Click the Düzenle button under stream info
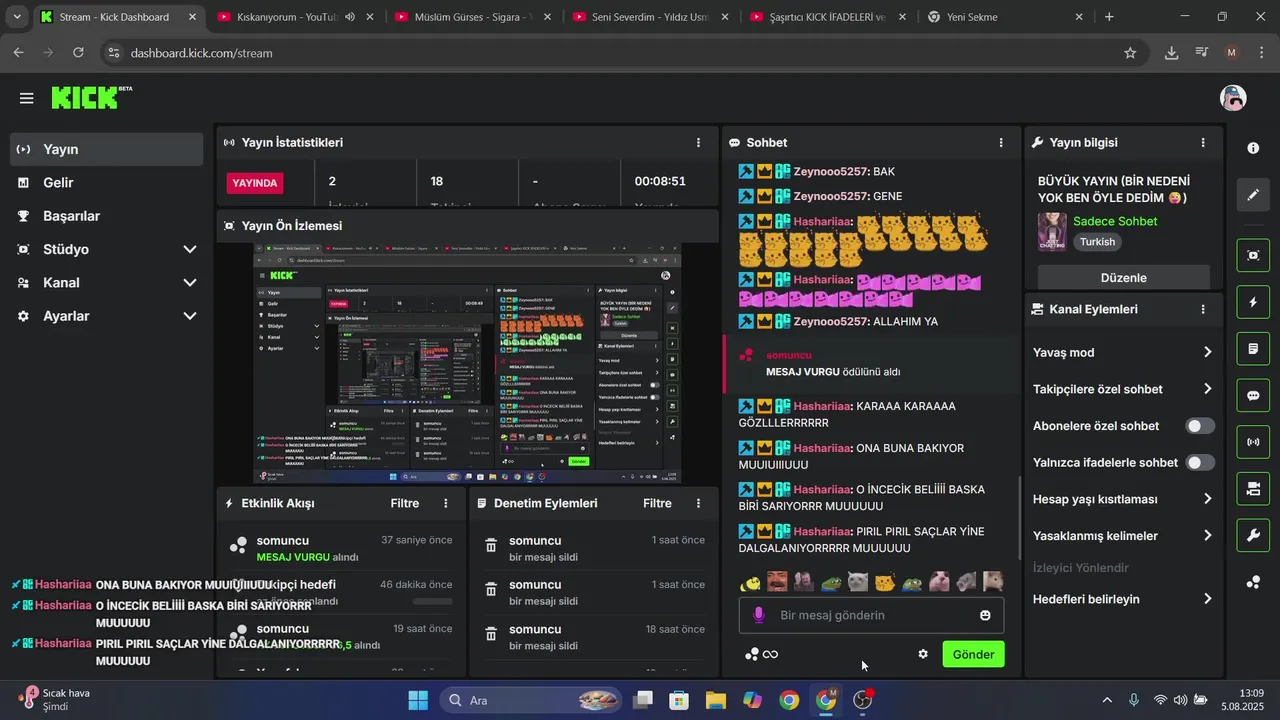The image size is (1280, 720). [x=1123, y=277]
